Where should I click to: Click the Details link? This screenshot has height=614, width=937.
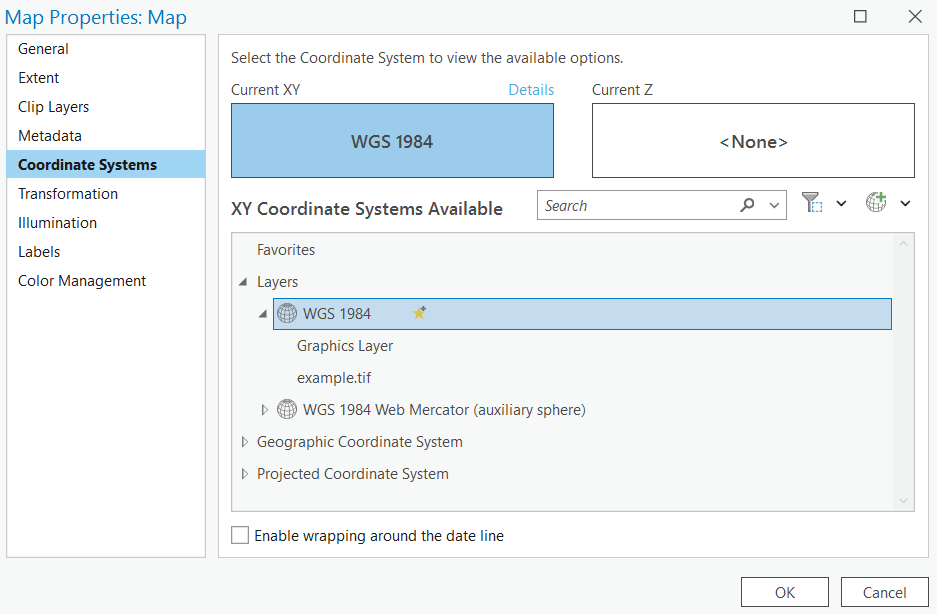[x=531, y=90]
